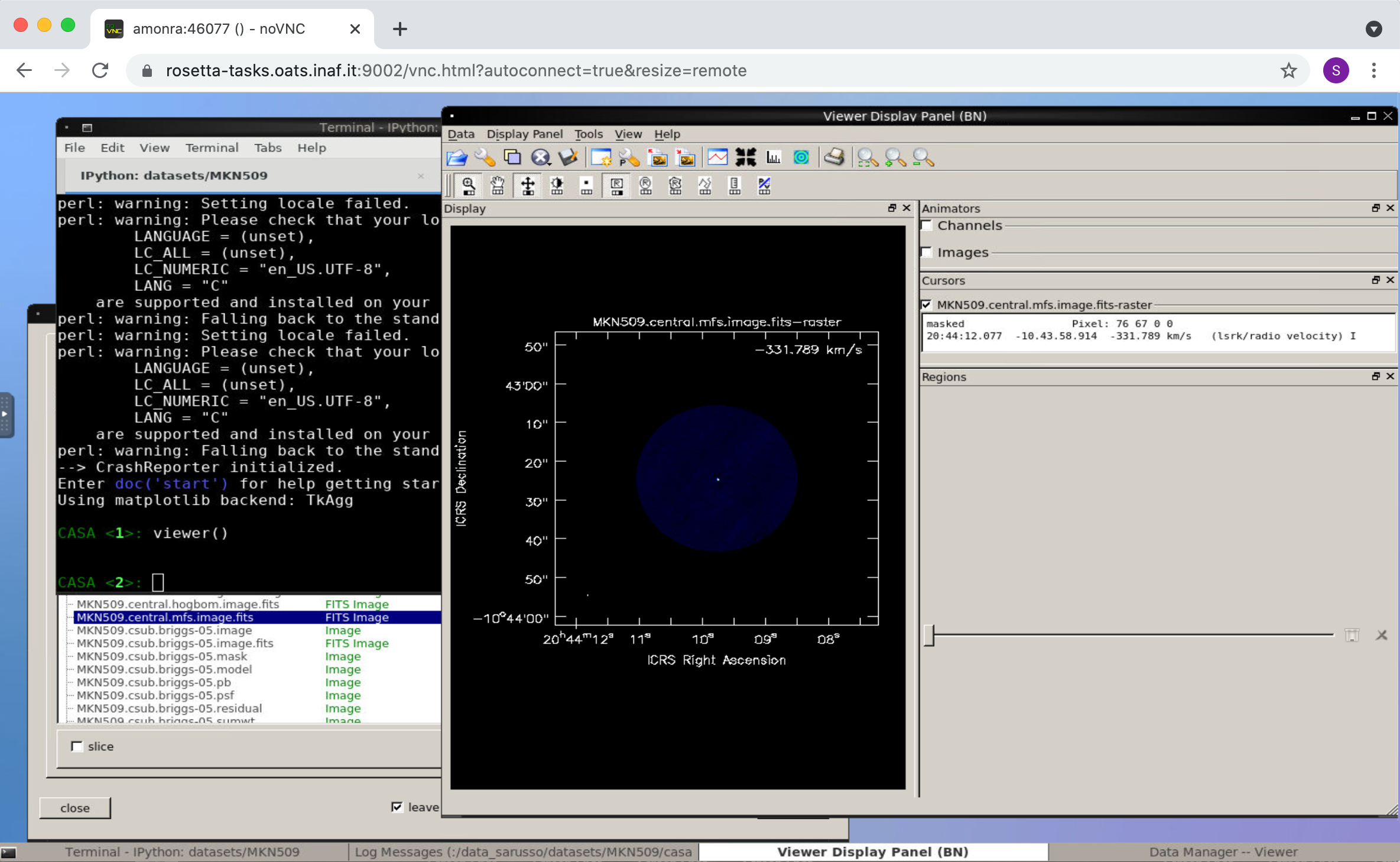The height and width of the screenshot is (862, 1400).
Task: Select MKN509.csub.briggs-05.residual in file list
Action: pyautogui.click(x=169, y=708)
